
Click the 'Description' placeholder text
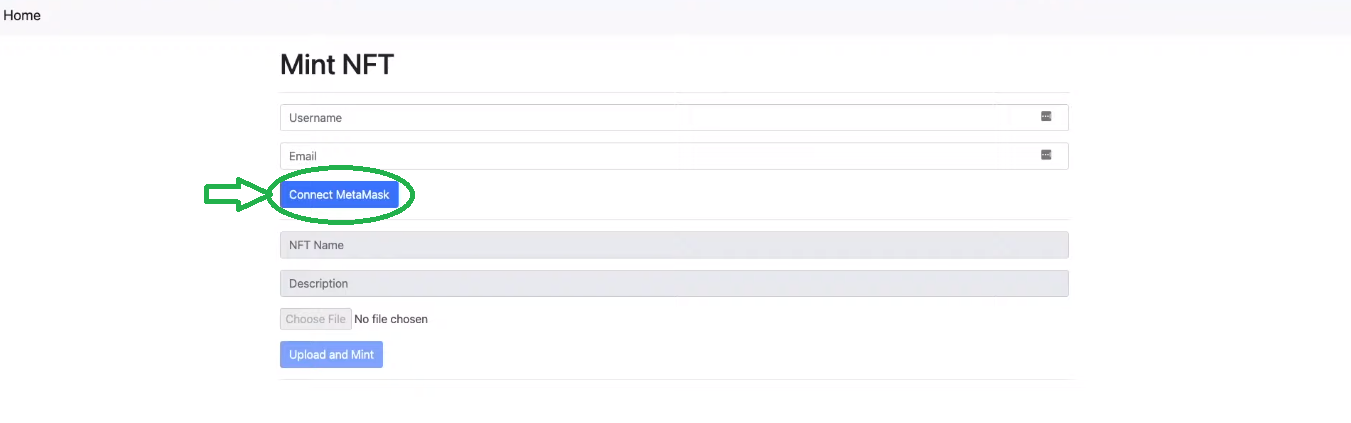[x=319, y=284]
